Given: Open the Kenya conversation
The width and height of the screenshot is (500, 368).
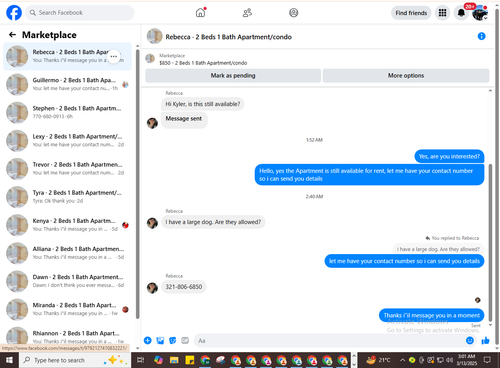Looking at the screenshot, I should coord(67,225).
